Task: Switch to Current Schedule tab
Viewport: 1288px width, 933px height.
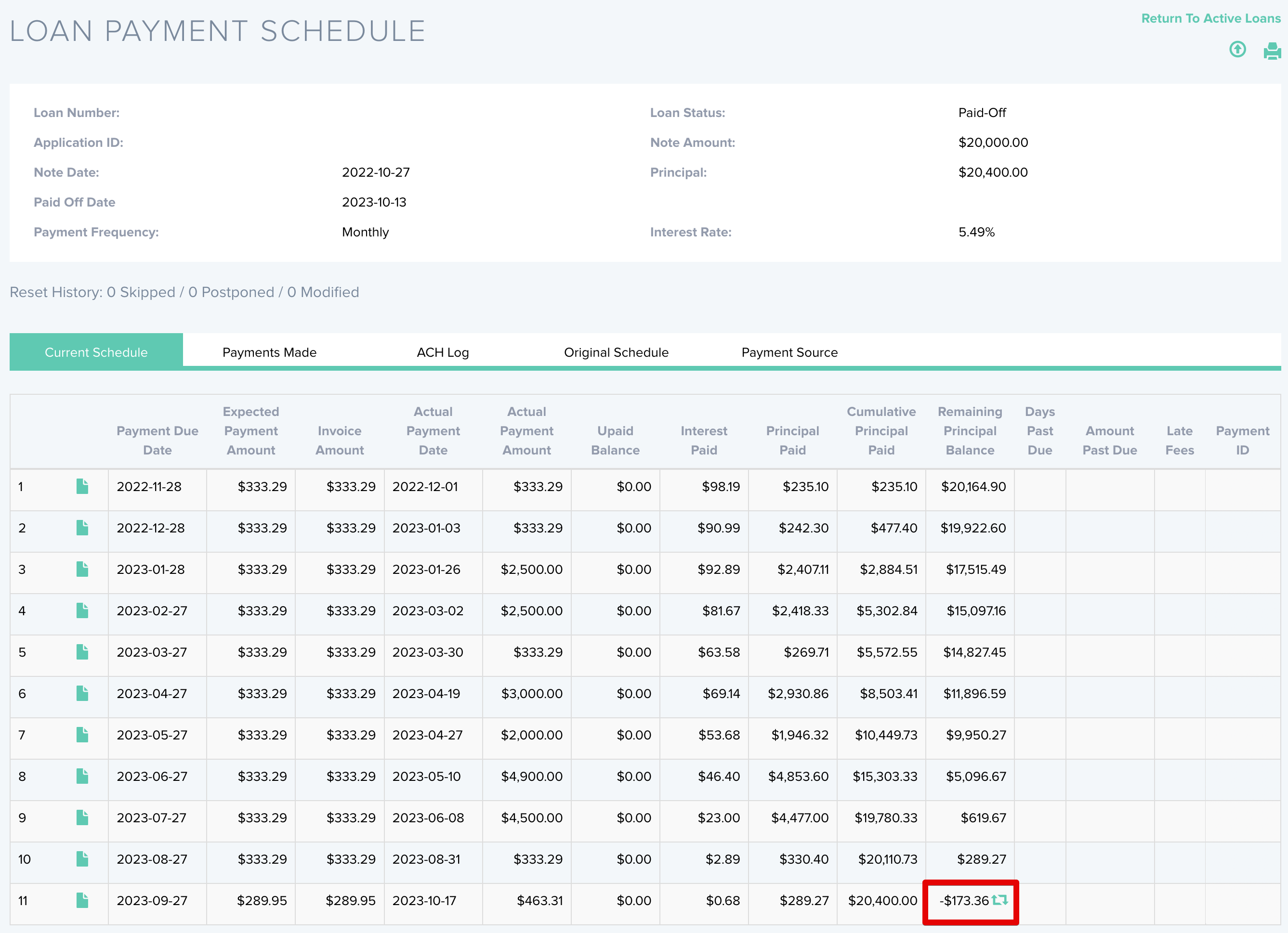Action: tap(96, 352)
